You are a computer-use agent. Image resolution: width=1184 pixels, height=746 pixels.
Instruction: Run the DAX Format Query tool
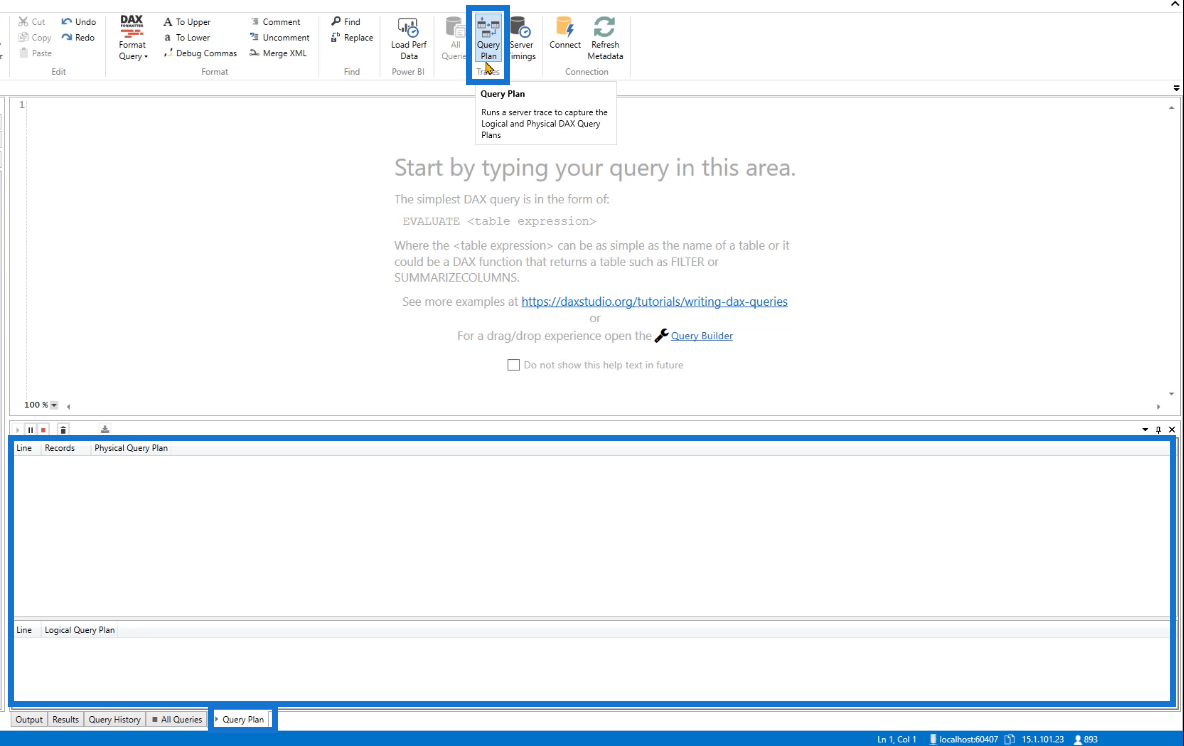click(x=132, y=38)
